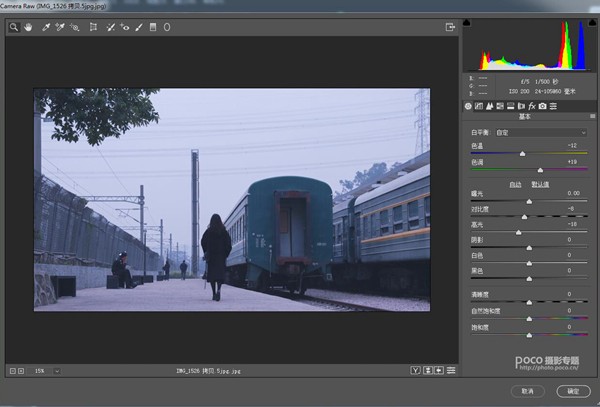Toggle highlight clipping warning in histogram
This screenshot has height=407, width=600.
click(x=592, y=23)
